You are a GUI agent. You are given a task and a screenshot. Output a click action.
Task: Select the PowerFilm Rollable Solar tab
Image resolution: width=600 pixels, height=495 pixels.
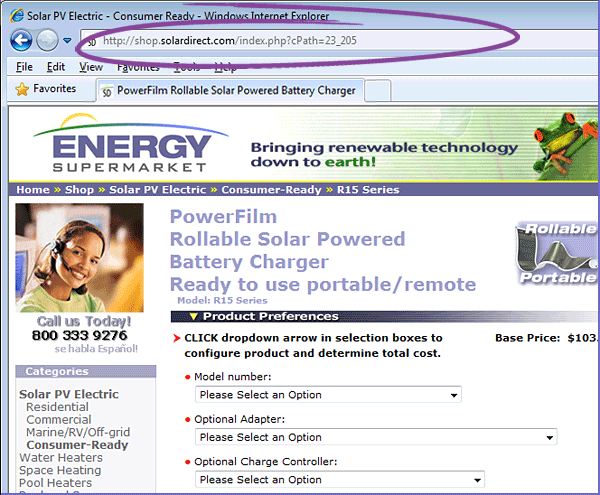[x=230, y=91]
